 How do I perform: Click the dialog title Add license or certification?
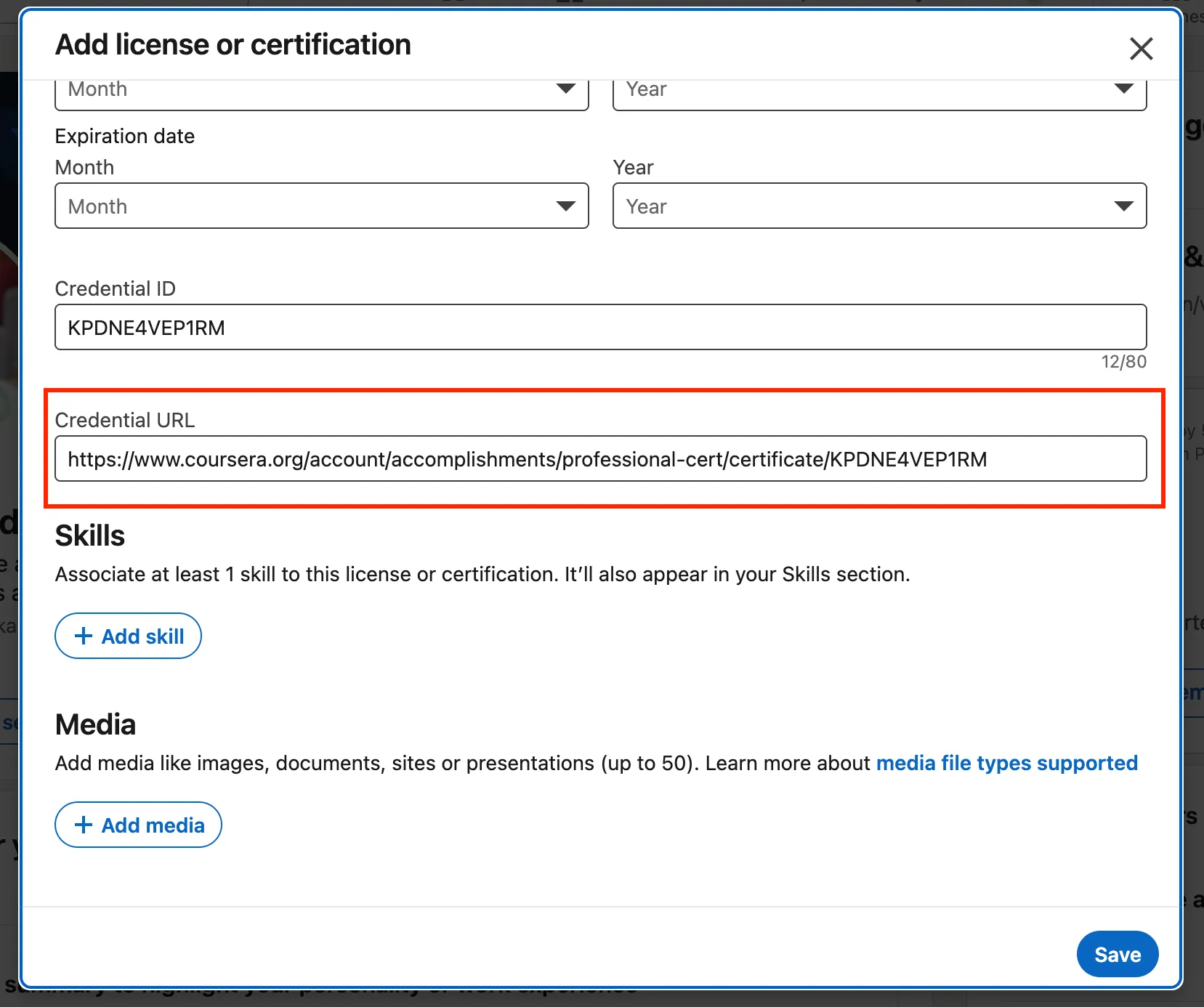[x=233, y=44]
